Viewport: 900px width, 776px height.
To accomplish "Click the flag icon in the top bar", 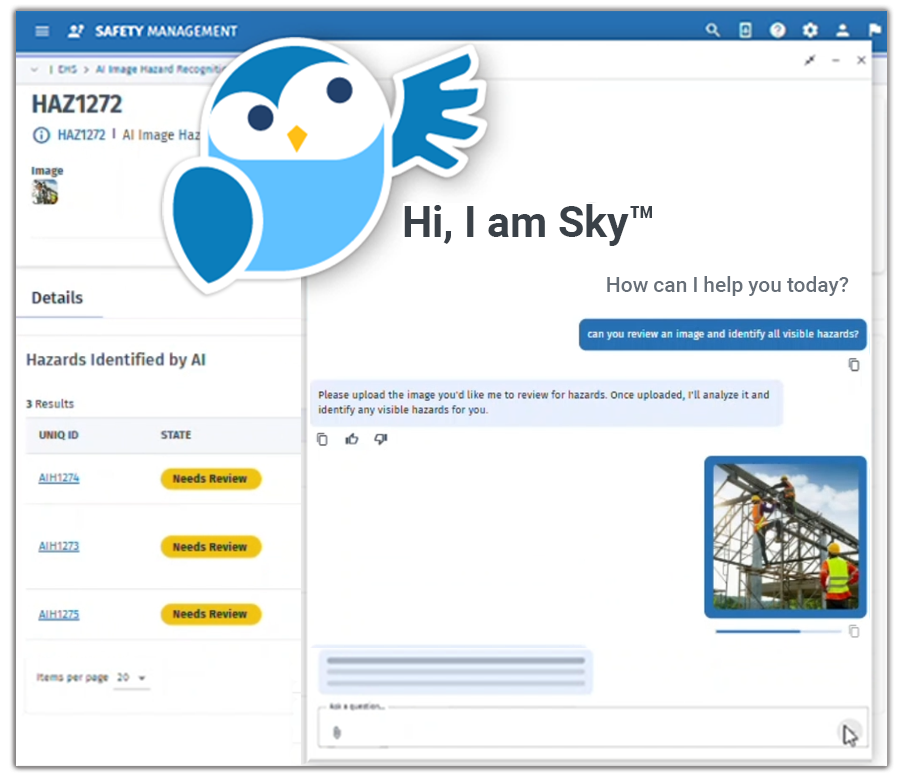I will coord(874,31).
